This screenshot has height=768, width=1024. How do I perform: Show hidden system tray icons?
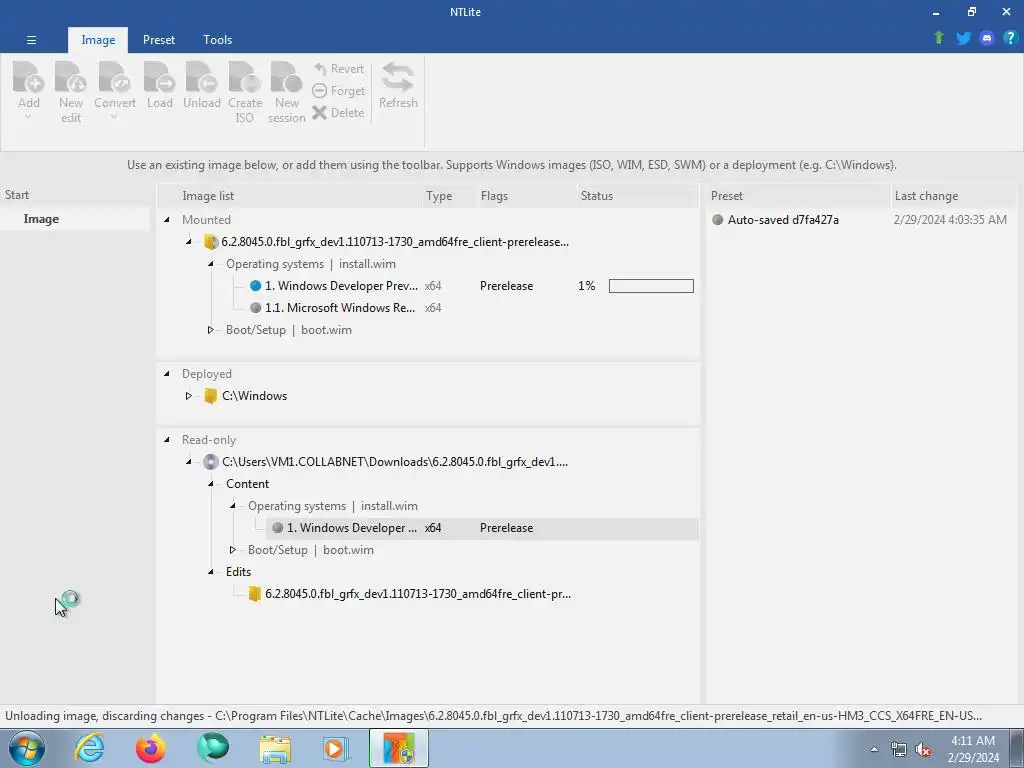coord(874,749)
